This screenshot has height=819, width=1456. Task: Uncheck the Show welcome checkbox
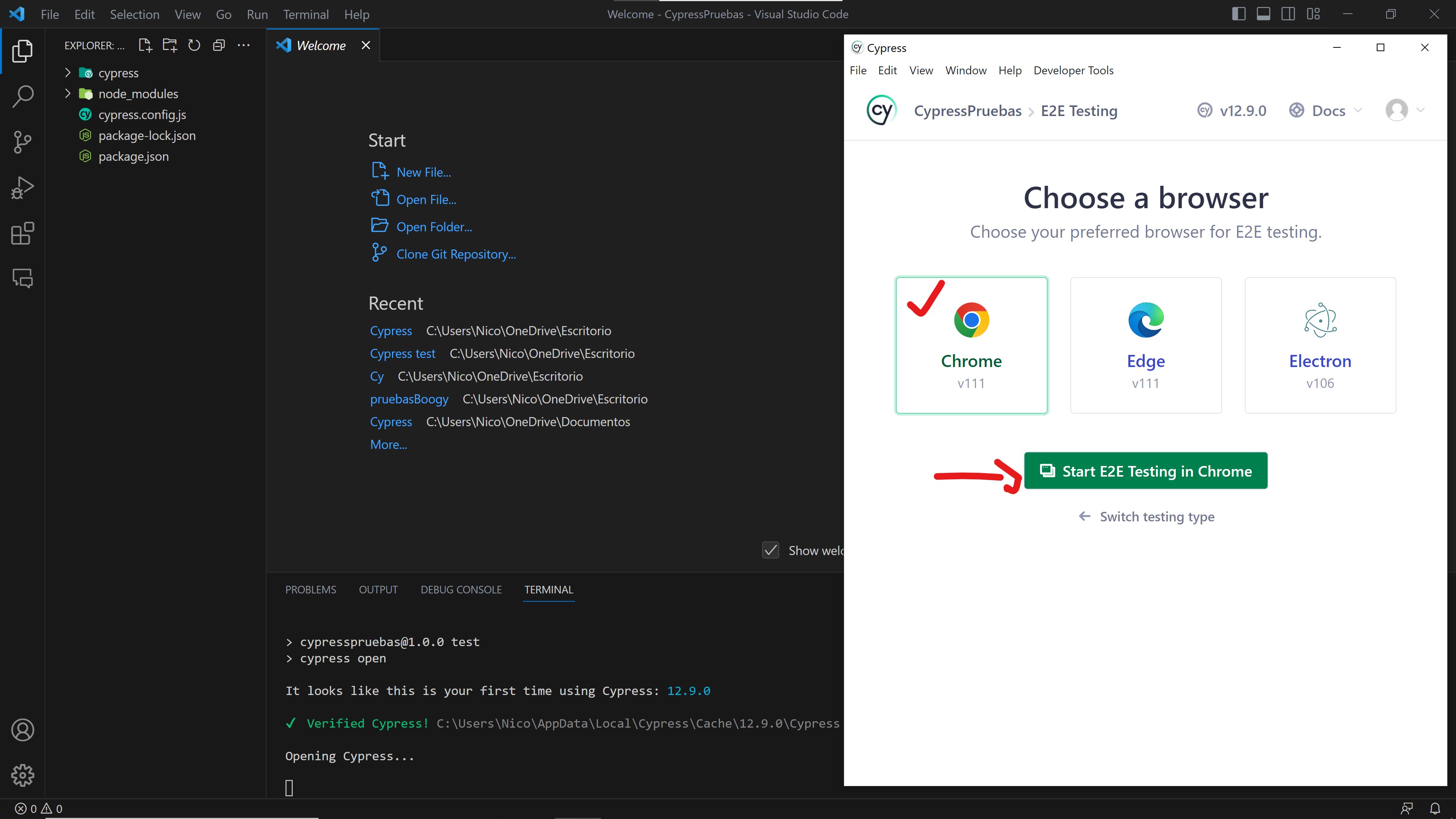click(770, 550)
